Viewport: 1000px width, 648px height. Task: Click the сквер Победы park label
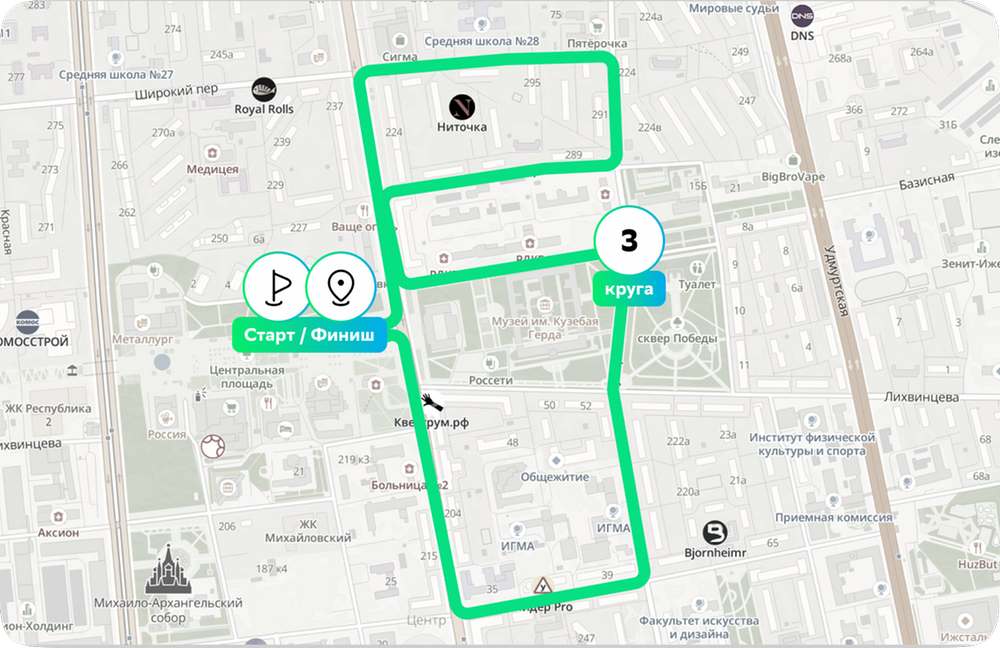click(677, 339)
